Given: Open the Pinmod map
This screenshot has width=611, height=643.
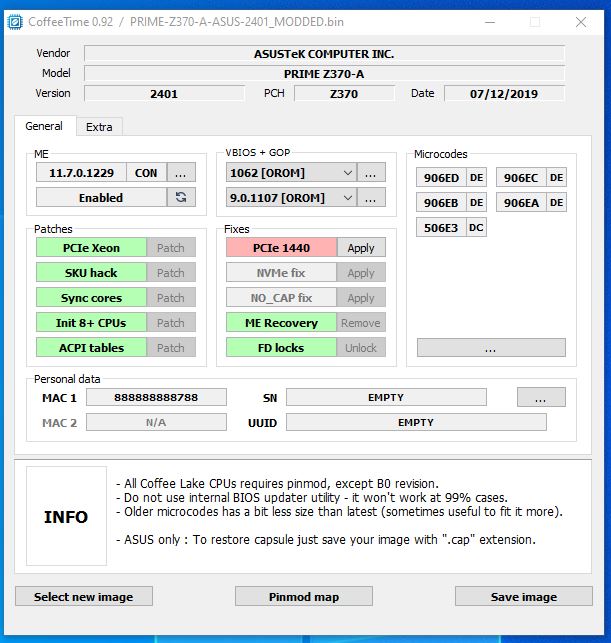Looking at the screenshot, I should 304,596.
